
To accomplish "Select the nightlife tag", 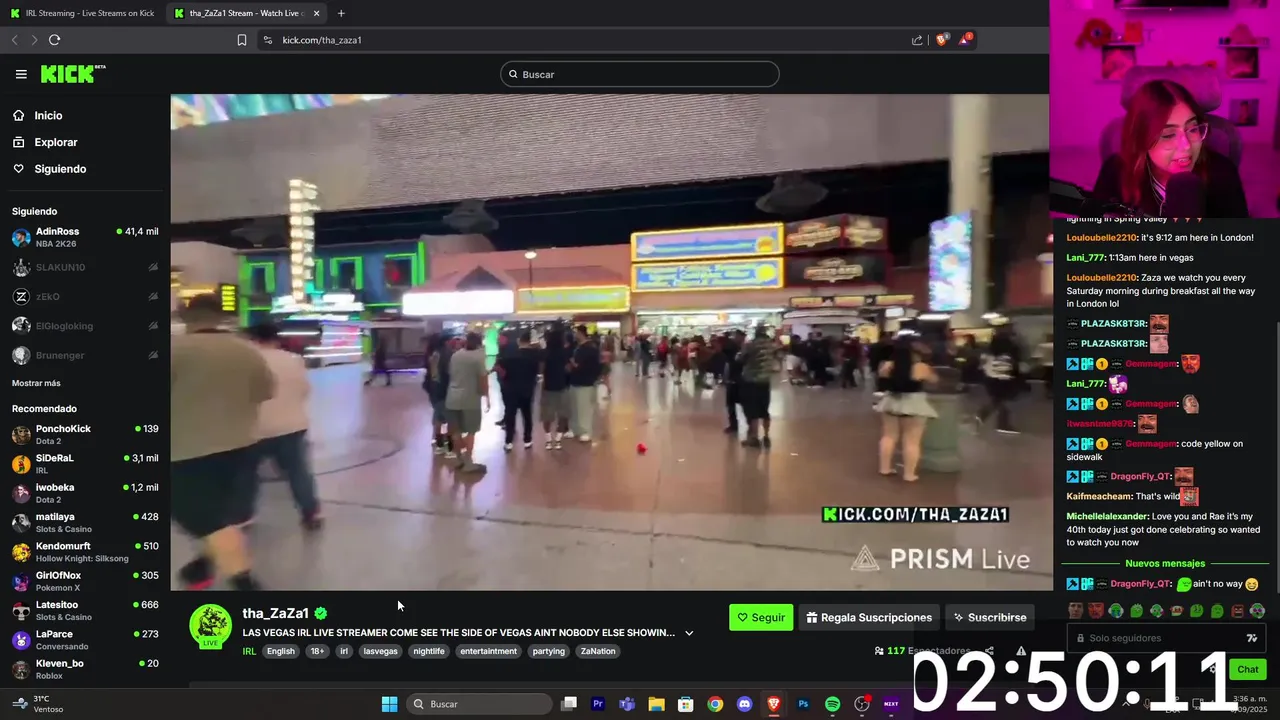I will click(x=429, y=651).
